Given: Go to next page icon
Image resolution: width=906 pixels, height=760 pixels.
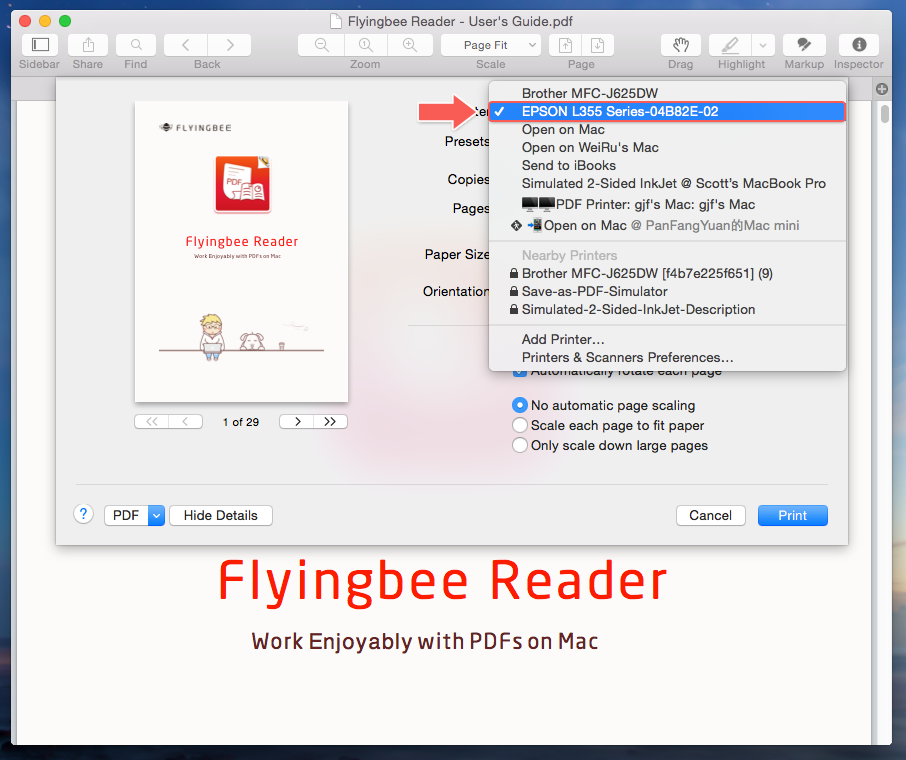Looking at the screenshot, I should coord(597,45).
